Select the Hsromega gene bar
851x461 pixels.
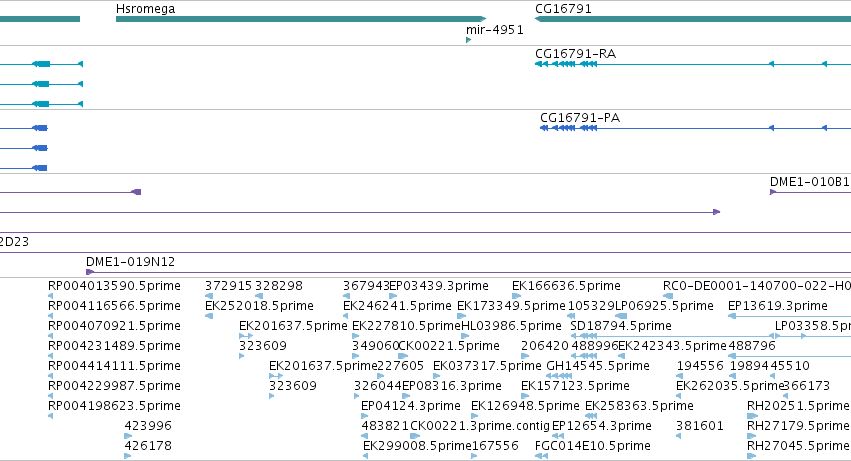[301, 19]
